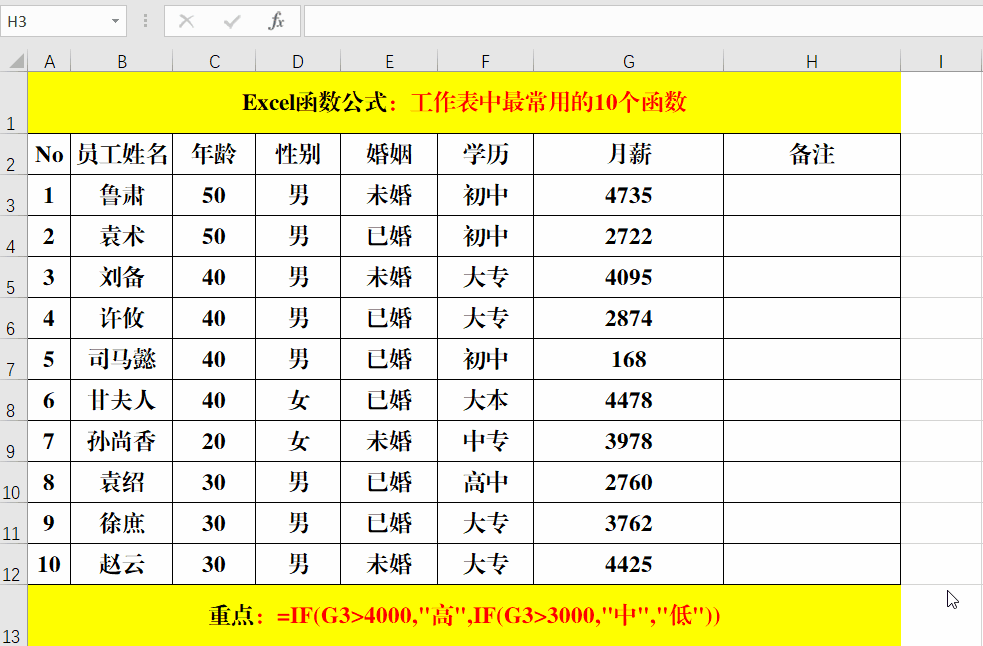The width and height of the screenshot is (983, 646).
Task: Select the cell containing 司马懿
Action: coord(122,359)
